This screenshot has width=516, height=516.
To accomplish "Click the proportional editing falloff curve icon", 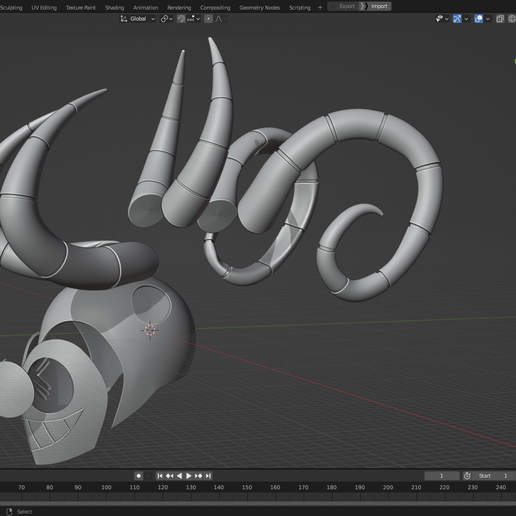I will (219, 19).
